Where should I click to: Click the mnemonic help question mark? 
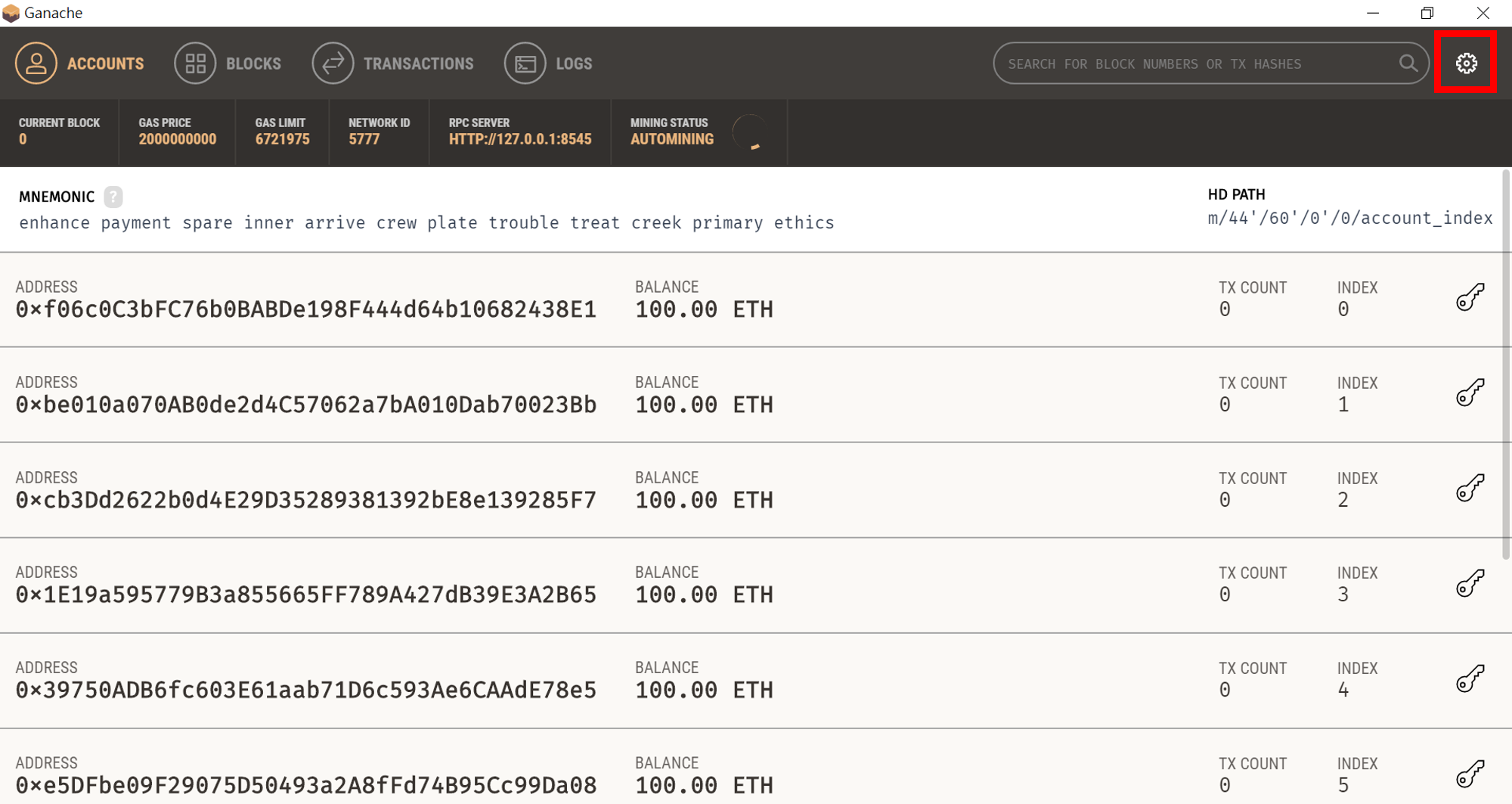tap(113, 197)
